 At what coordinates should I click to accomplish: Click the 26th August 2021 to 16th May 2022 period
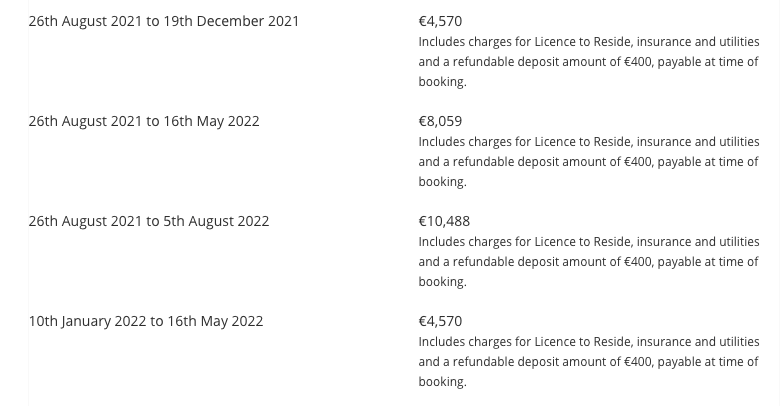[x=144, y=121]
